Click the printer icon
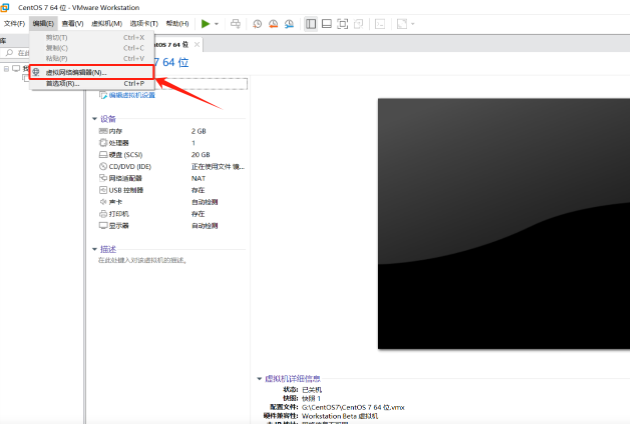The height and width of the screenshot is (433, 630). 103,214
